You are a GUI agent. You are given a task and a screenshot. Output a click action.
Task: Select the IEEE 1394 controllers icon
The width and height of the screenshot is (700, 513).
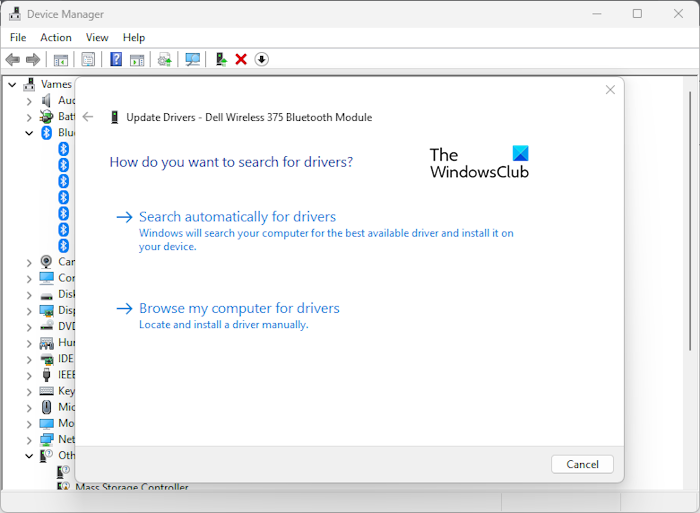pos(46,375)
